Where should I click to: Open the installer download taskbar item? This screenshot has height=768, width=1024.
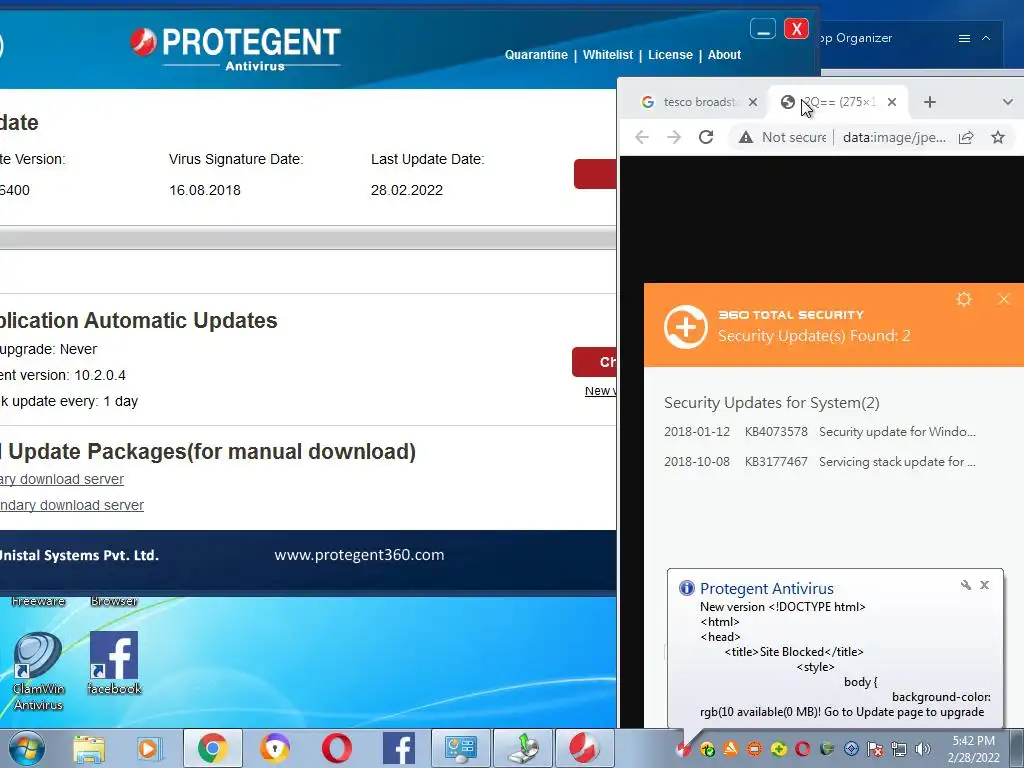523,748
